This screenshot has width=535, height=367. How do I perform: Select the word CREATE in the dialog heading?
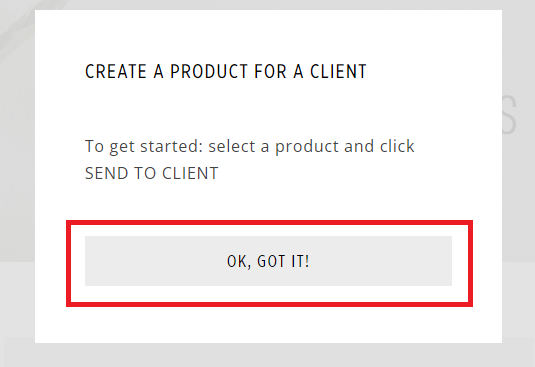[x=116, y=72]
